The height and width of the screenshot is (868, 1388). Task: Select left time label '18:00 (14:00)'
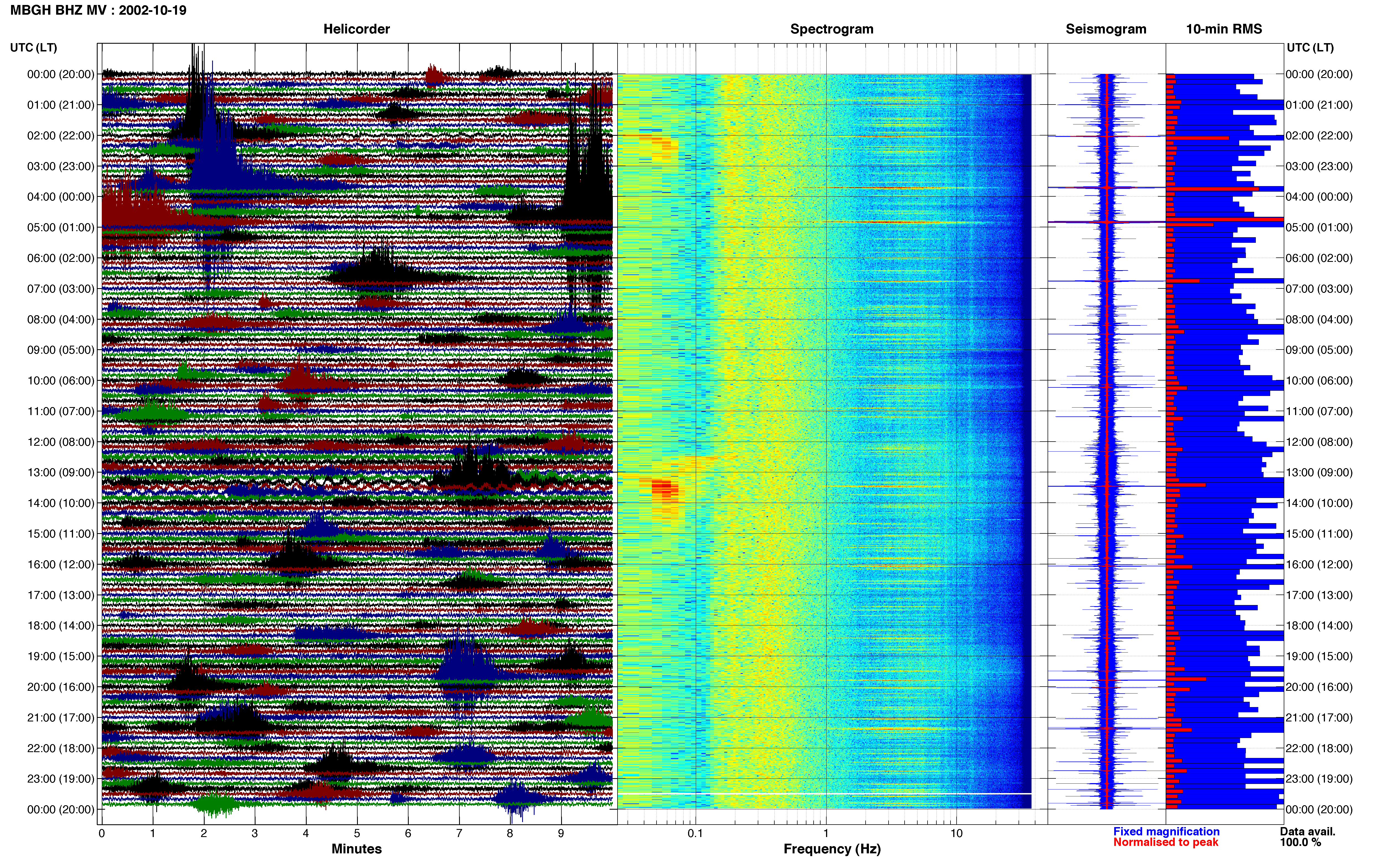[61, 626]
